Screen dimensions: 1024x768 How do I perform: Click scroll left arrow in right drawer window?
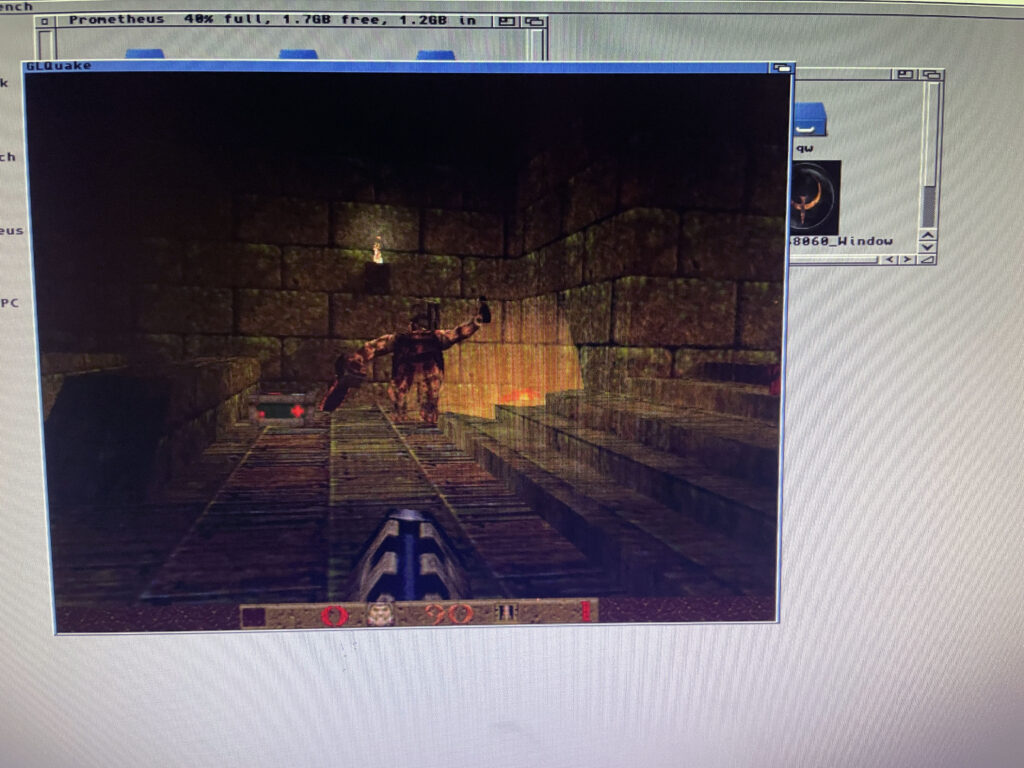(x=888, y=260)
